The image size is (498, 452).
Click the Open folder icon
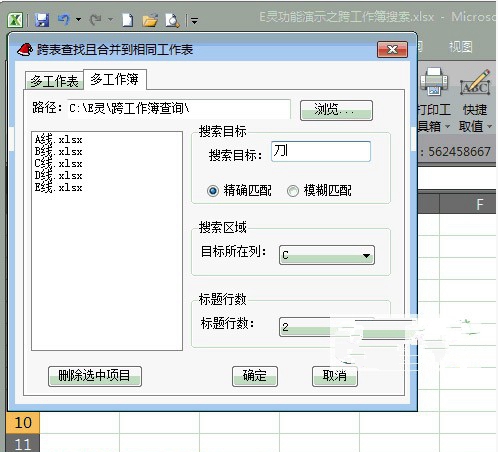click(x=150, y=20)
